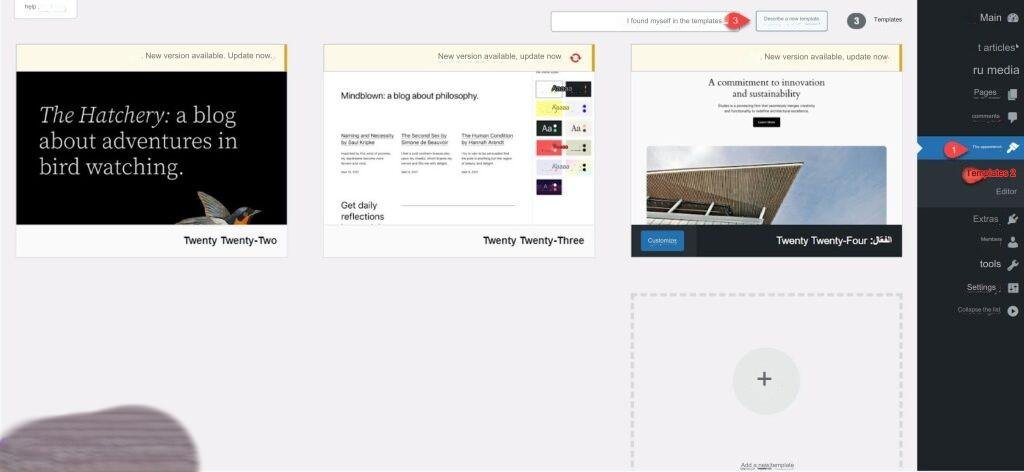Screen dimensions: 1024x472
Task: Open the comments menu item
Action: coord(997,117)
